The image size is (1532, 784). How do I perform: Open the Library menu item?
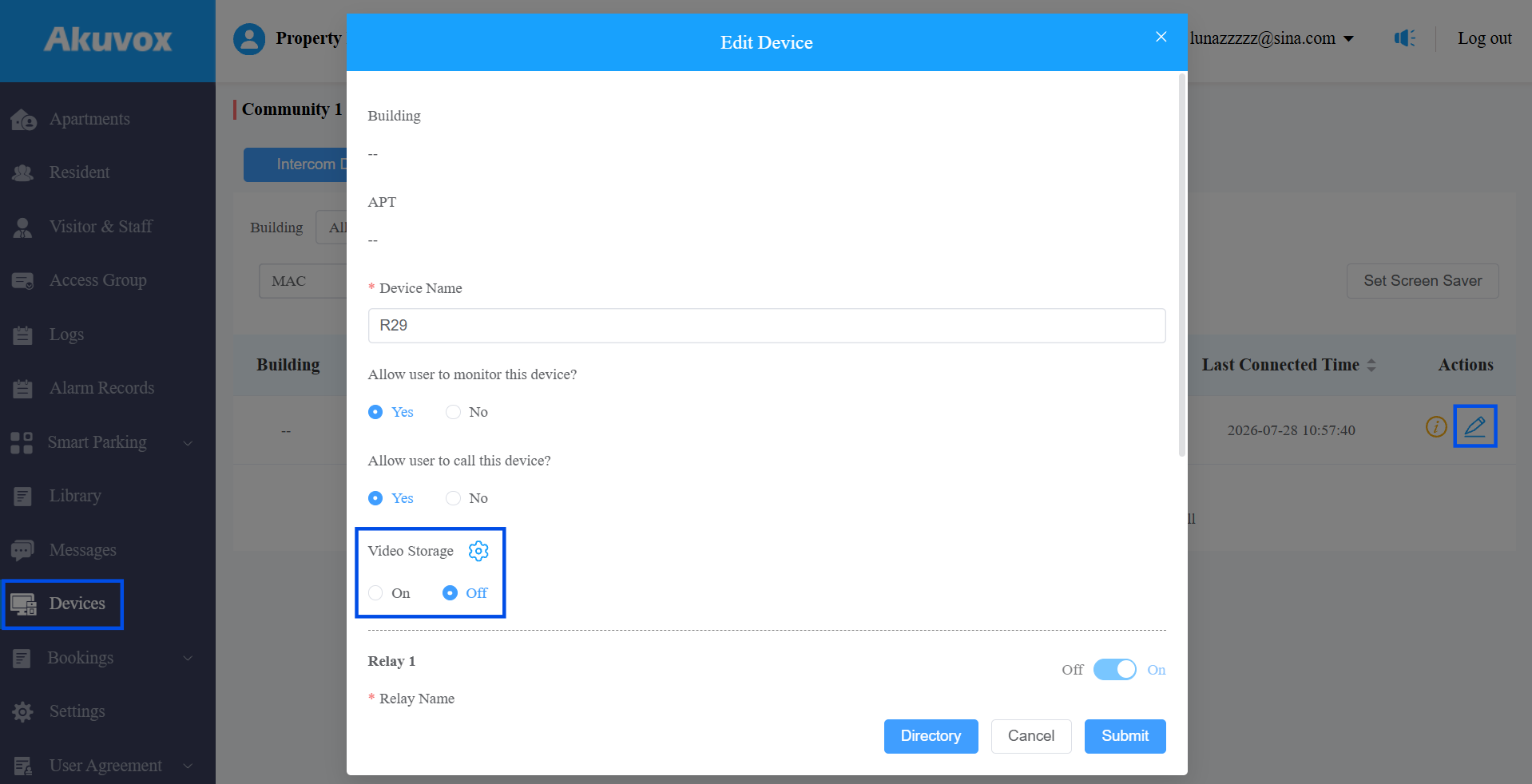(x=75, y=496)
